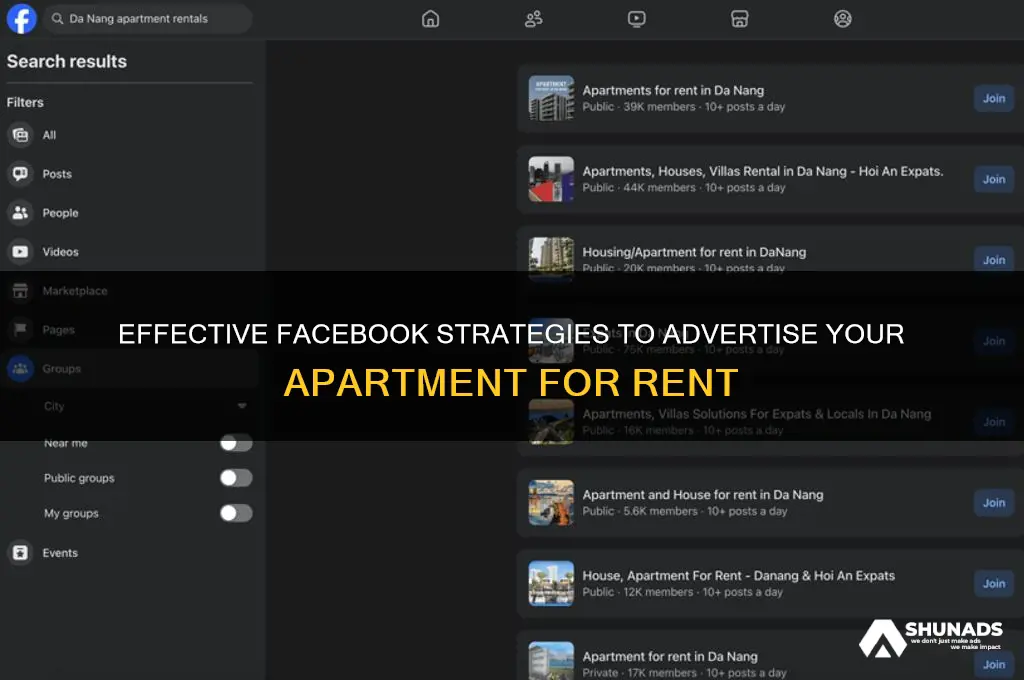Open the 17K members Apartment for rent title

[670, 656]
